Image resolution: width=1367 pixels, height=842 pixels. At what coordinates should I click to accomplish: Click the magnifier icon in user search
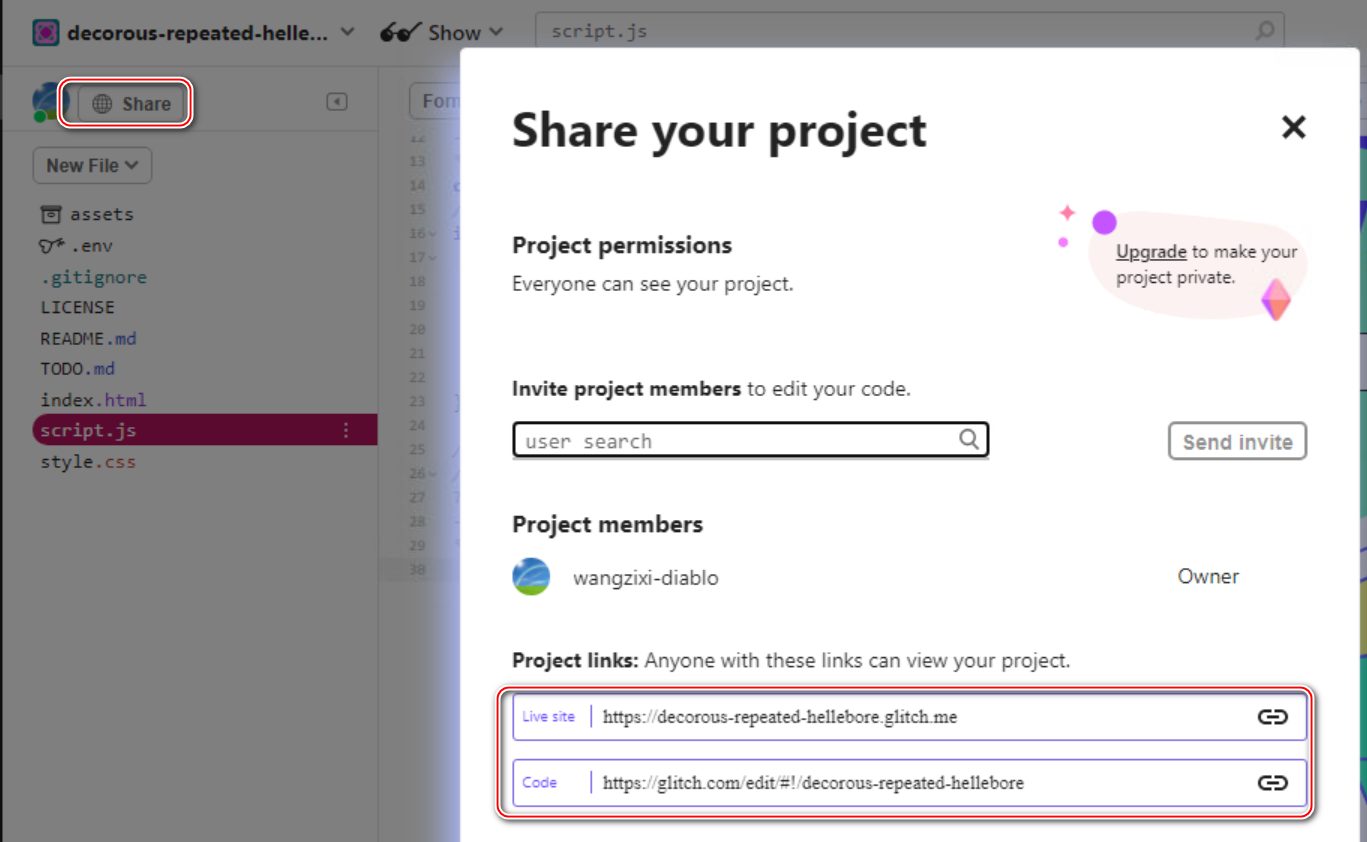(969, 439)
